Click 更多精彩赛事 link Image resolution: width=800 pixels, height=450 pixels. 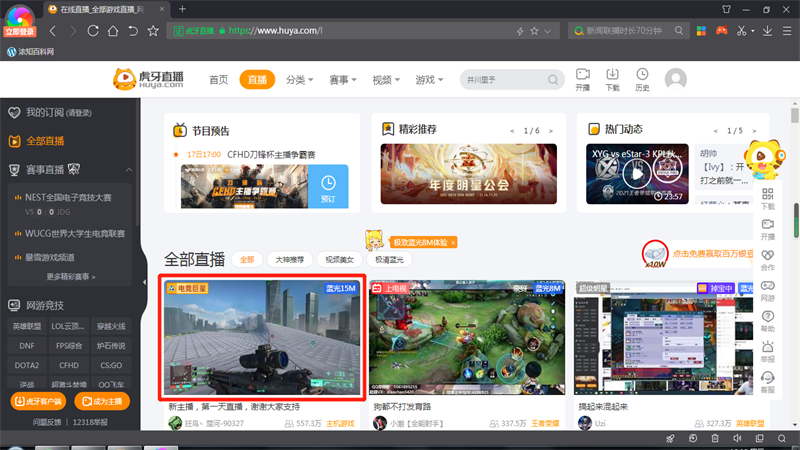coord(71,277)
